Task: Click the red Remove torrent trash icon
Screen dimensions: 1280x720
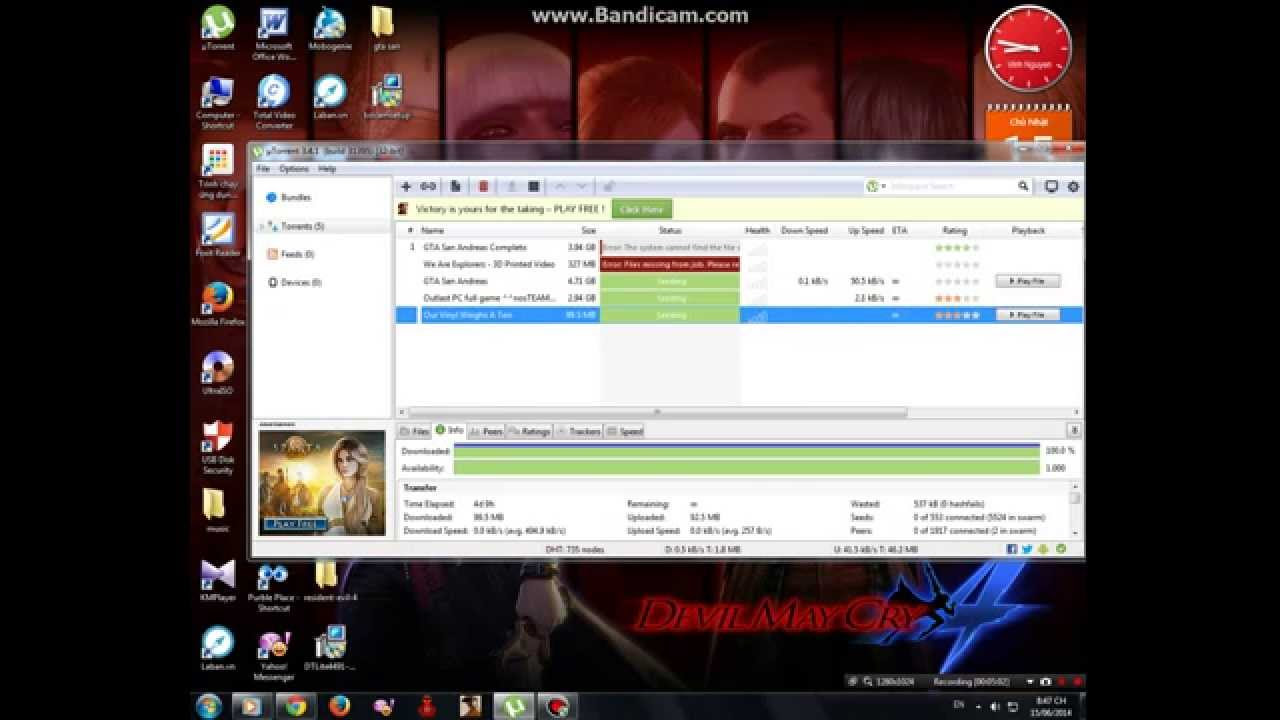Action: coord(483,186)
